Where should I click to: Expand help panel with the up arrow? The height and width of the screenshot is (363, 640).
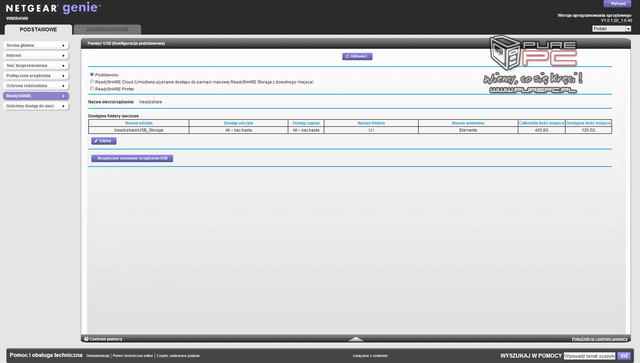tap(356, 339)
